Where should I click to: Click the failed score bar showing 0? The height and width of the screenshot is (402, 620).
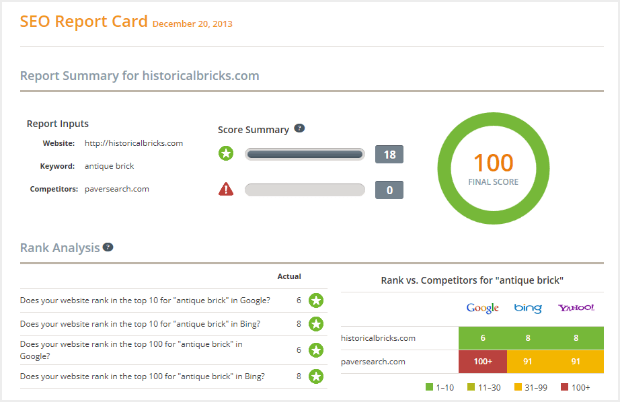point(305,189)
